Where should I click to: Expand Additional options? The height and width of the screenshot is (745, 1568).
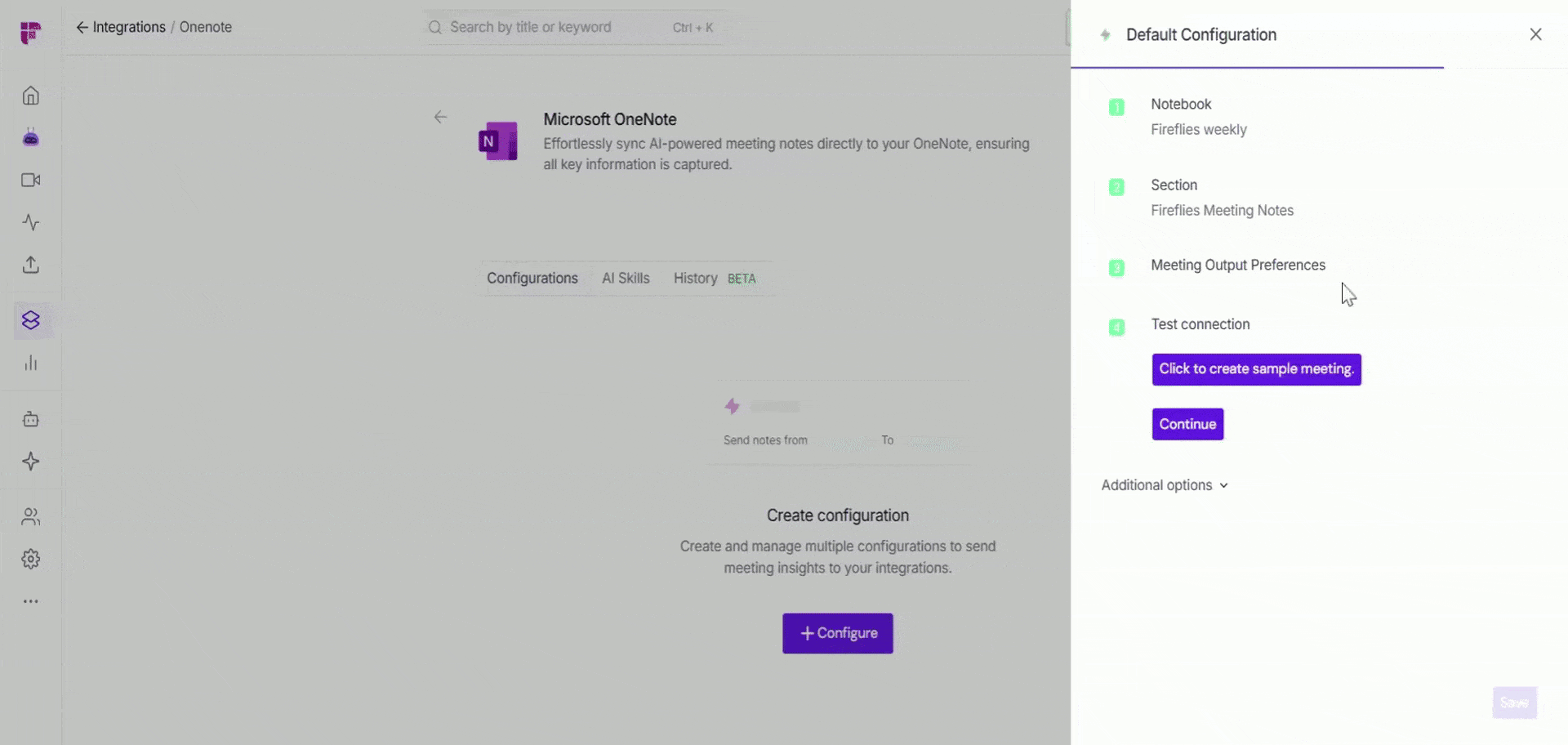(x=1165, y=485)
